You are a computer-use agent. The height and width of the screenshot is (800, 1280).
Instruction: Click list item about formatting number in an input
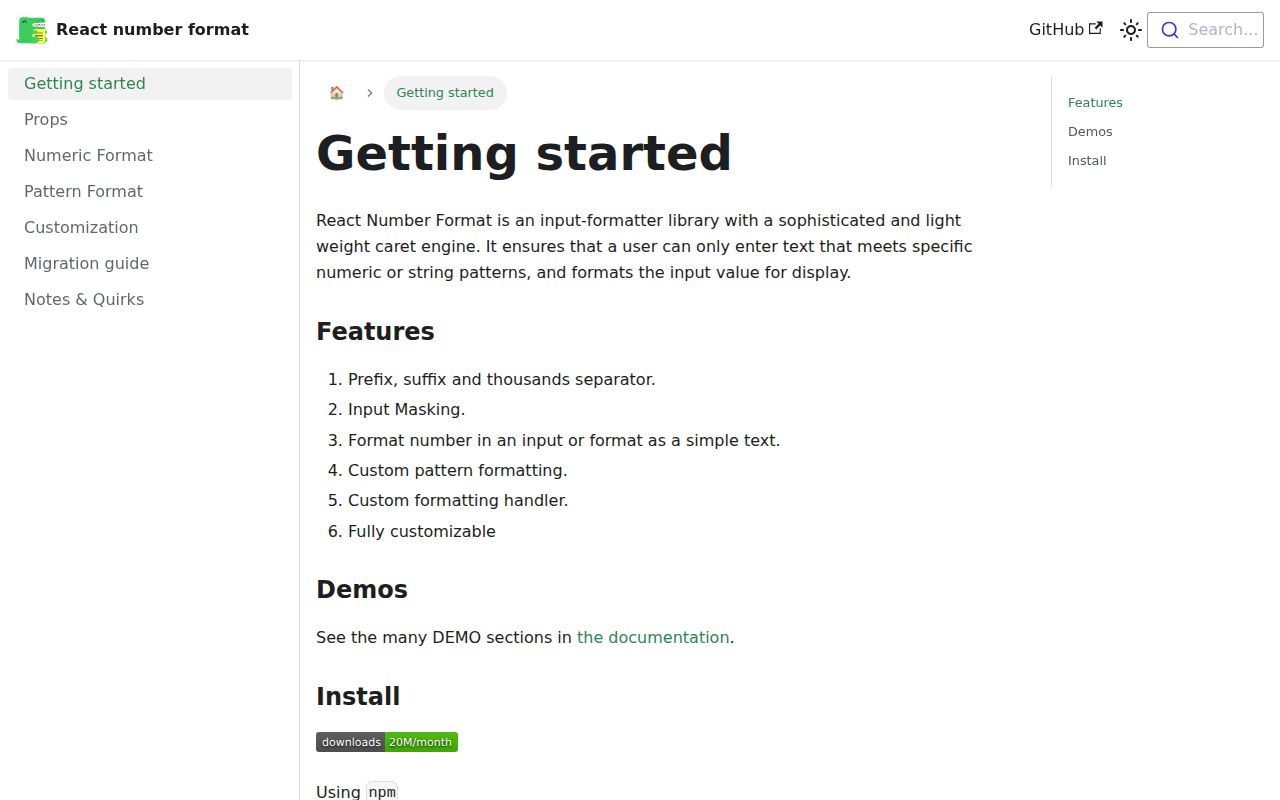(564, 441)
